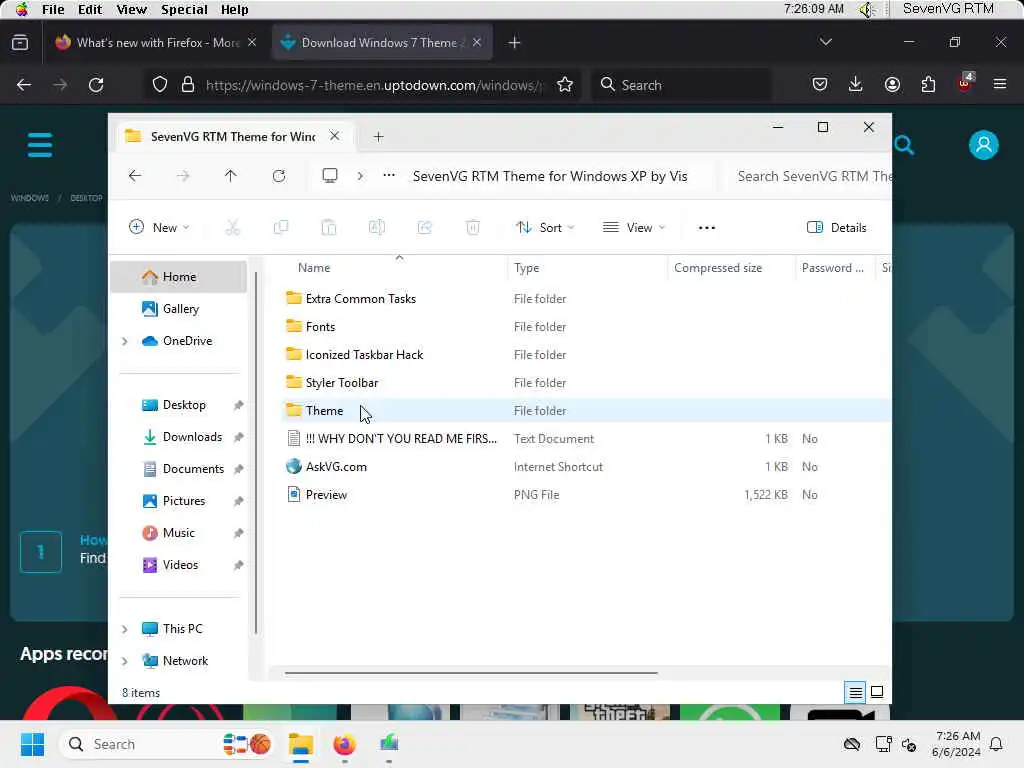Toggle the Details pane
The width and height of the screenshot is (1024, 768).
point(837,227)
